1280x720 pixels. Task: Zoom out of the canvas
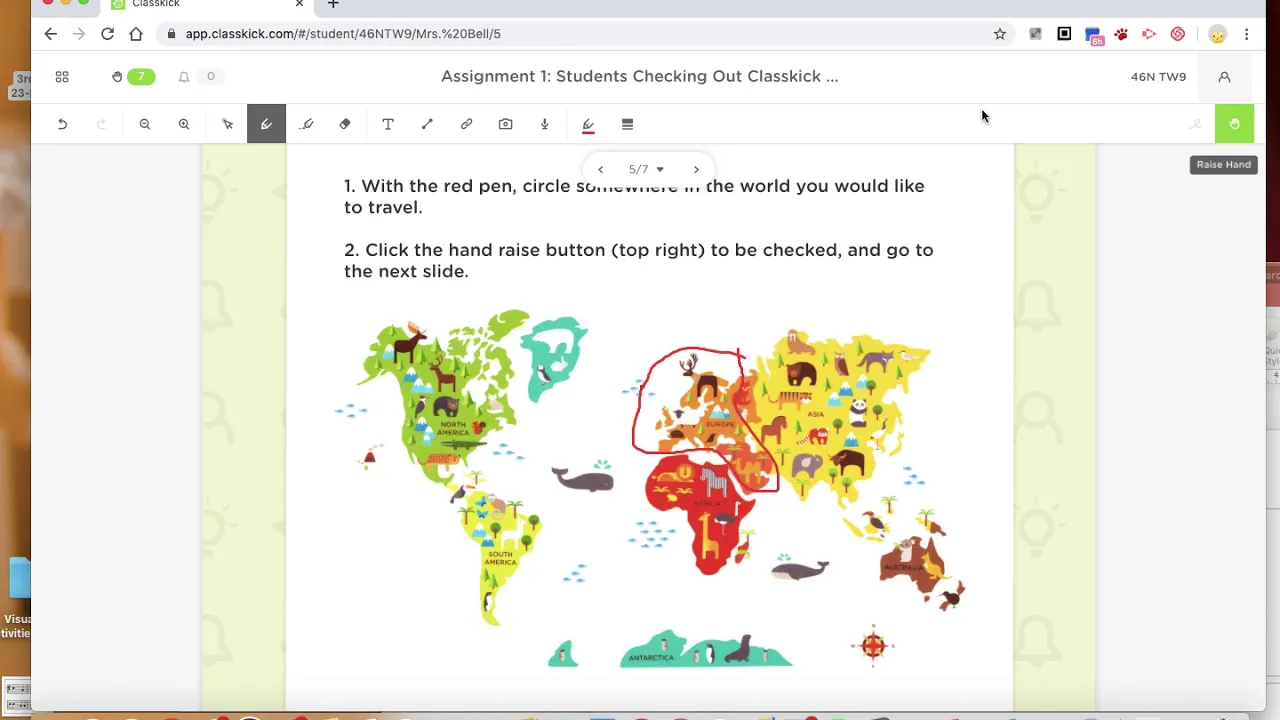click(x=145, y=124)
